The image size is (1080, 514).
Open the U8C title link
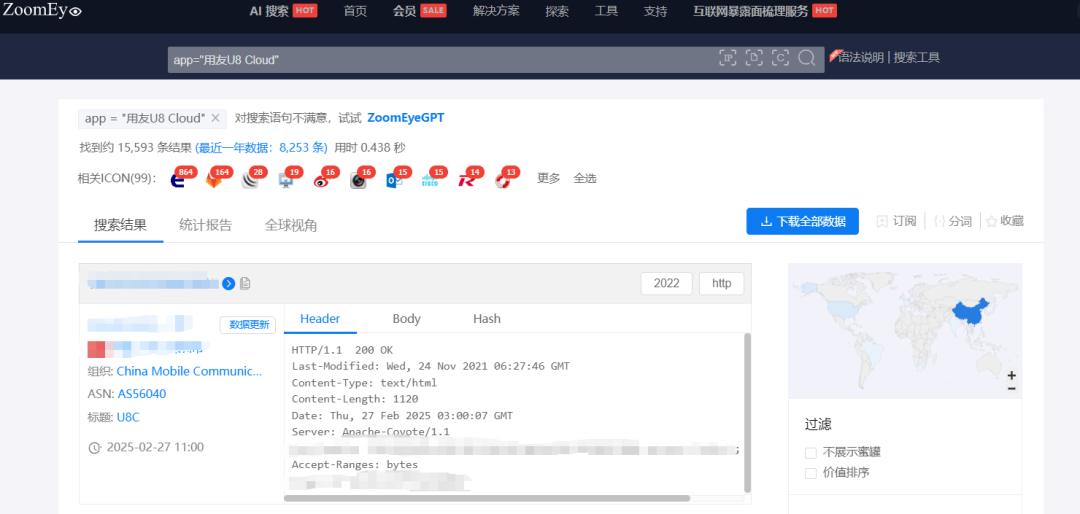(x=128, y=417)
